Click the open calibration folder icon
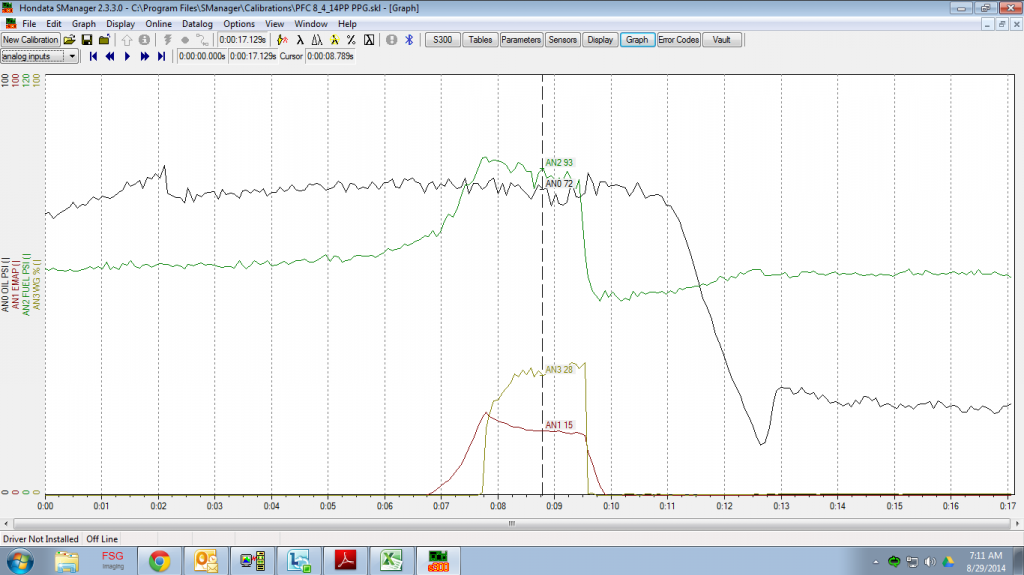The width and height of the screenshot is (1024, 575). (x=70, y=40)
